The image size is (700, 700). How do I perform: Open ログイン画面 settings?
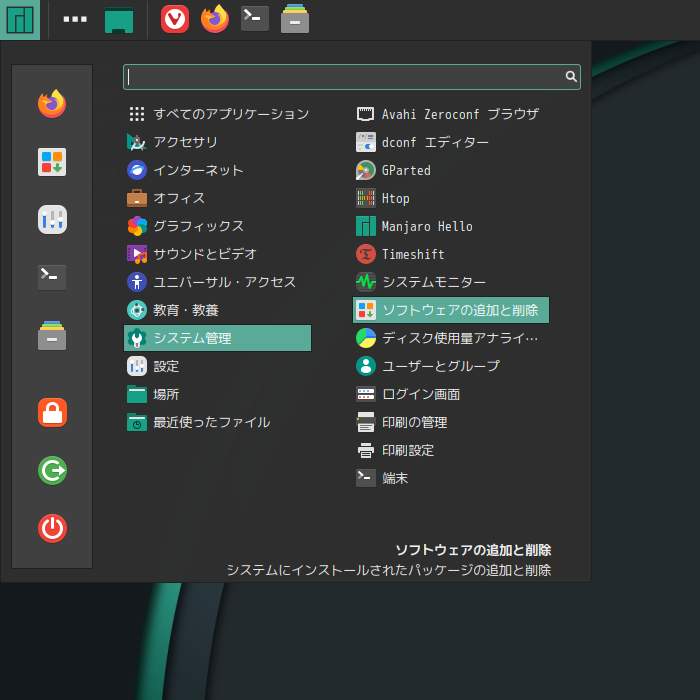[x=451, y=394]
